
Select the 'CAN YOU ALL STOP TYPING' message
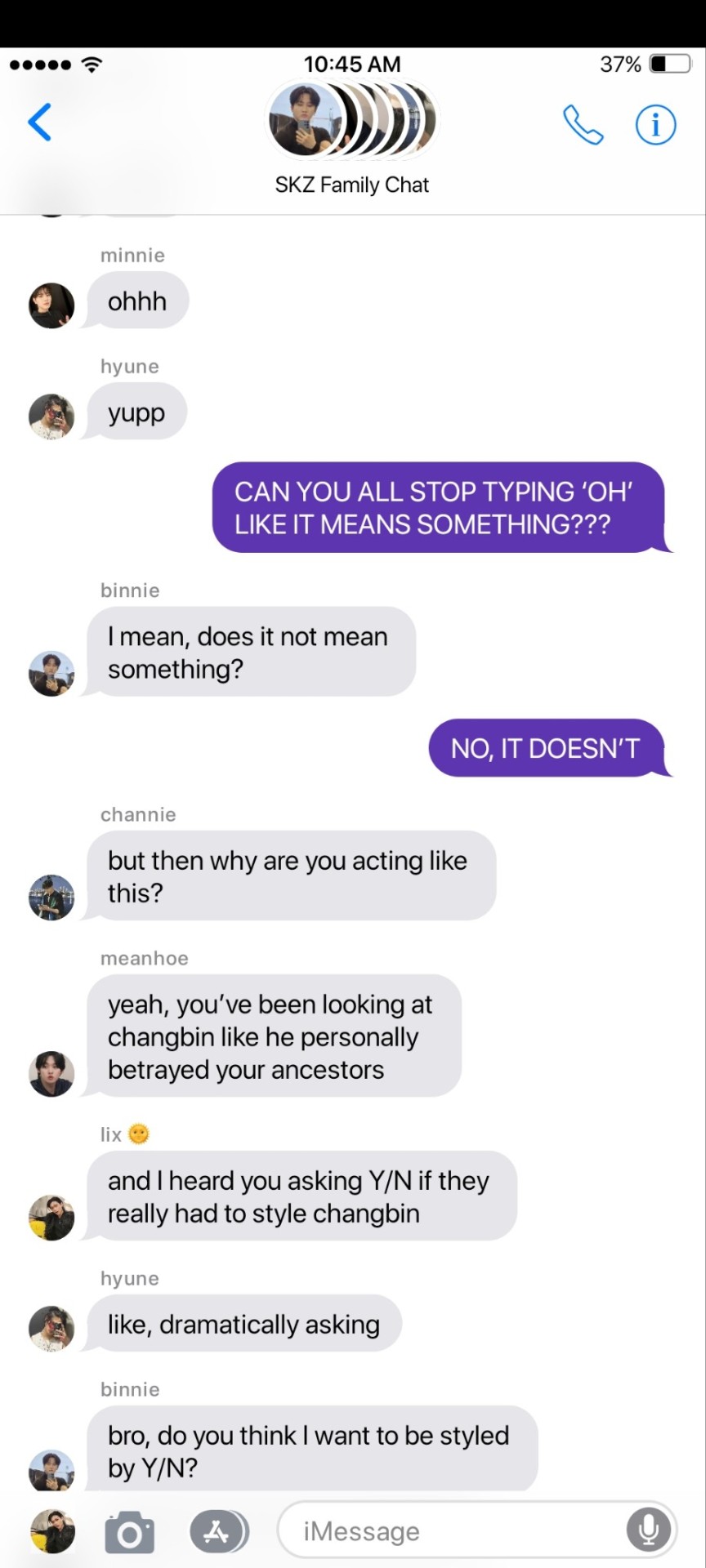[438, 507]
